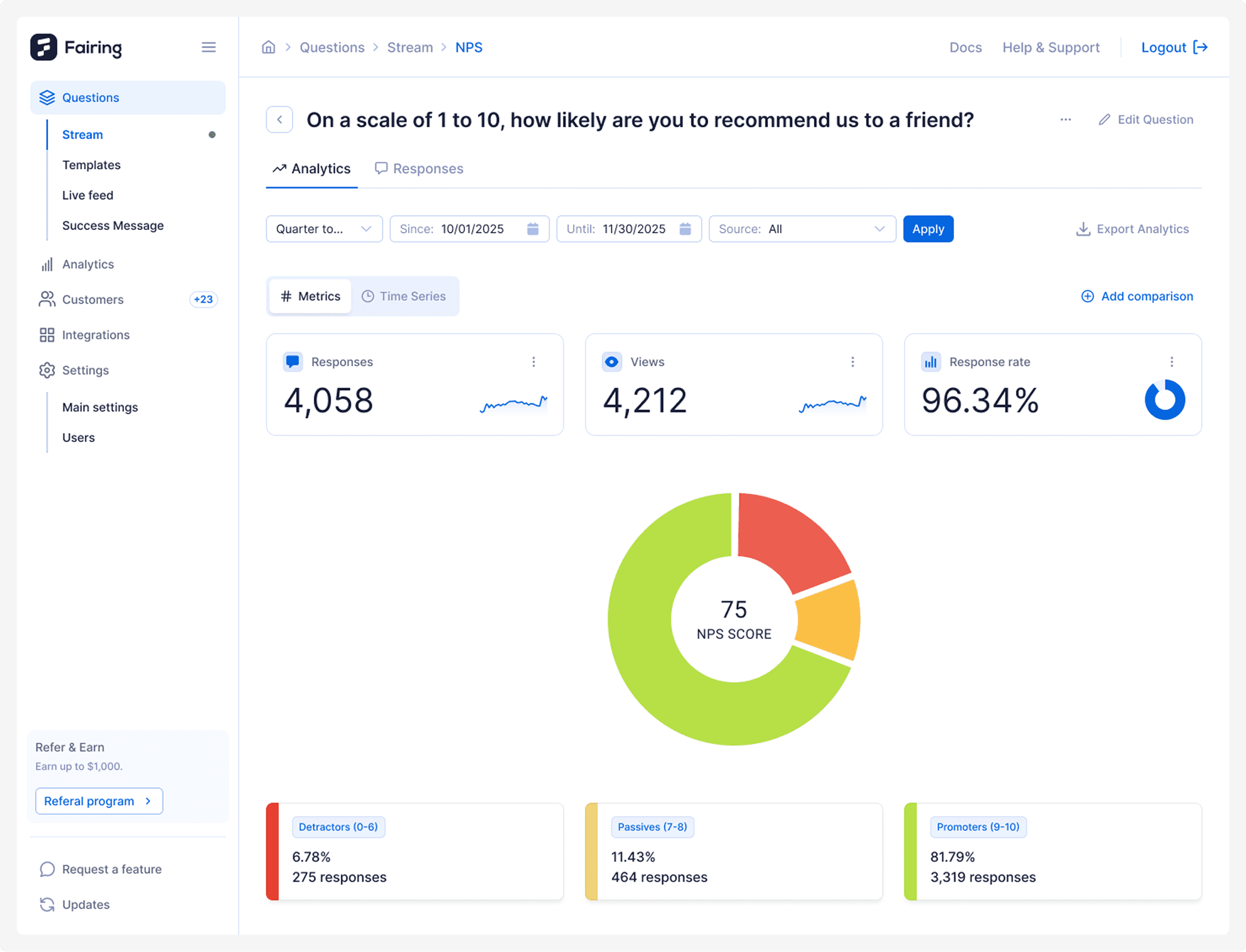Open the Source All dropdown
This screenshot has width=1246, height=952.
tap(802, 229)
